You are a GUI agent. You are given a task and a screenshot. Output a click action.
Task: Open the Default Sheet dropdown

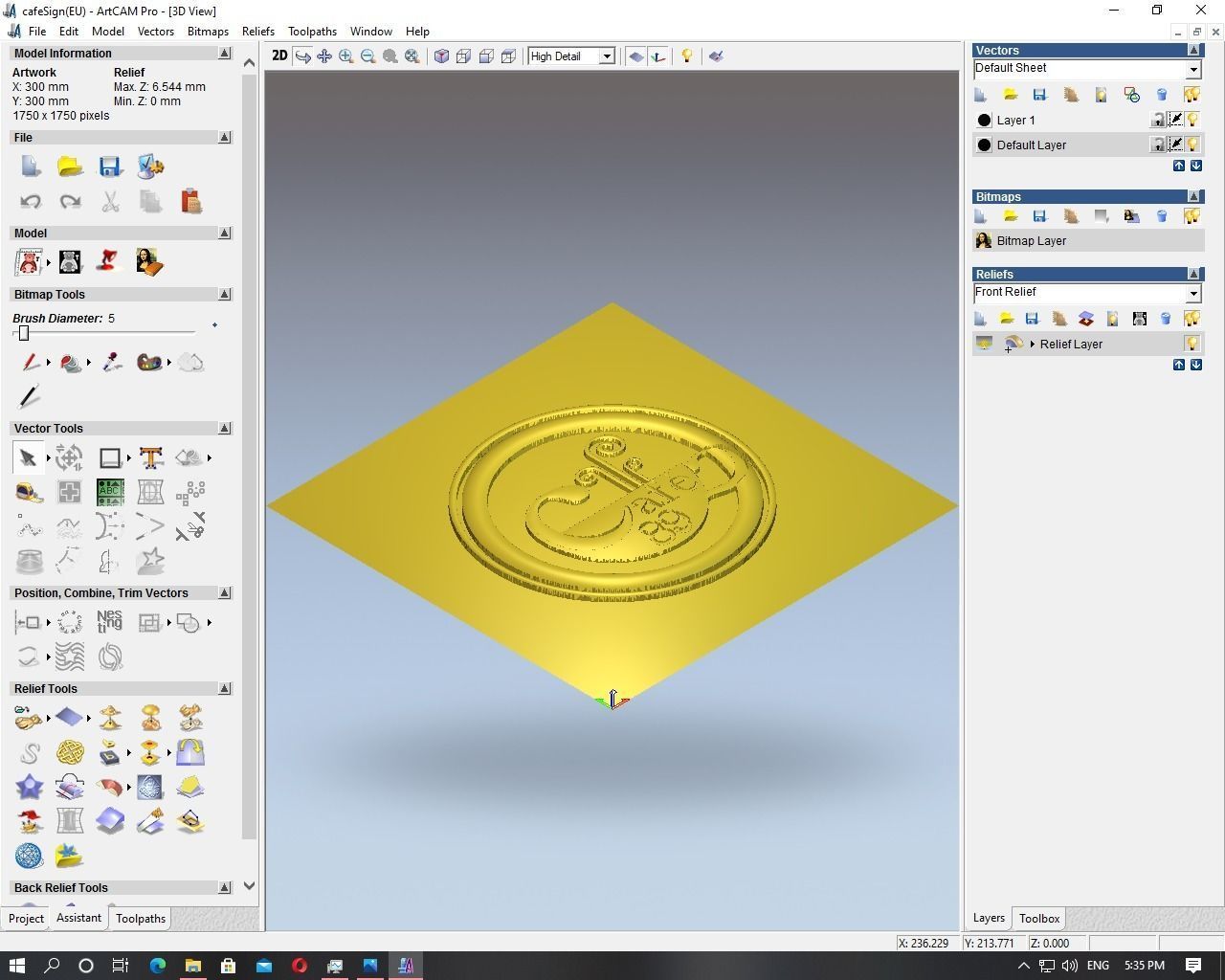pos(1193,69)
